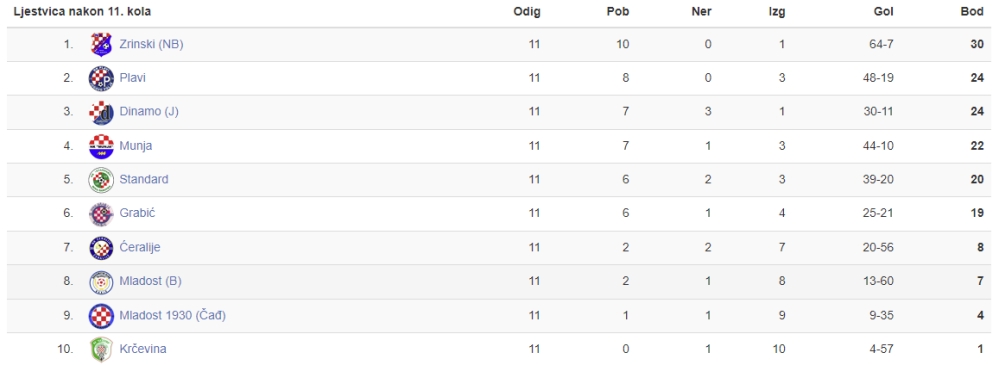This screenshot has width=999, height=365.
Task: Click the Mladost (B) club crest
Action: pos(101,282)
